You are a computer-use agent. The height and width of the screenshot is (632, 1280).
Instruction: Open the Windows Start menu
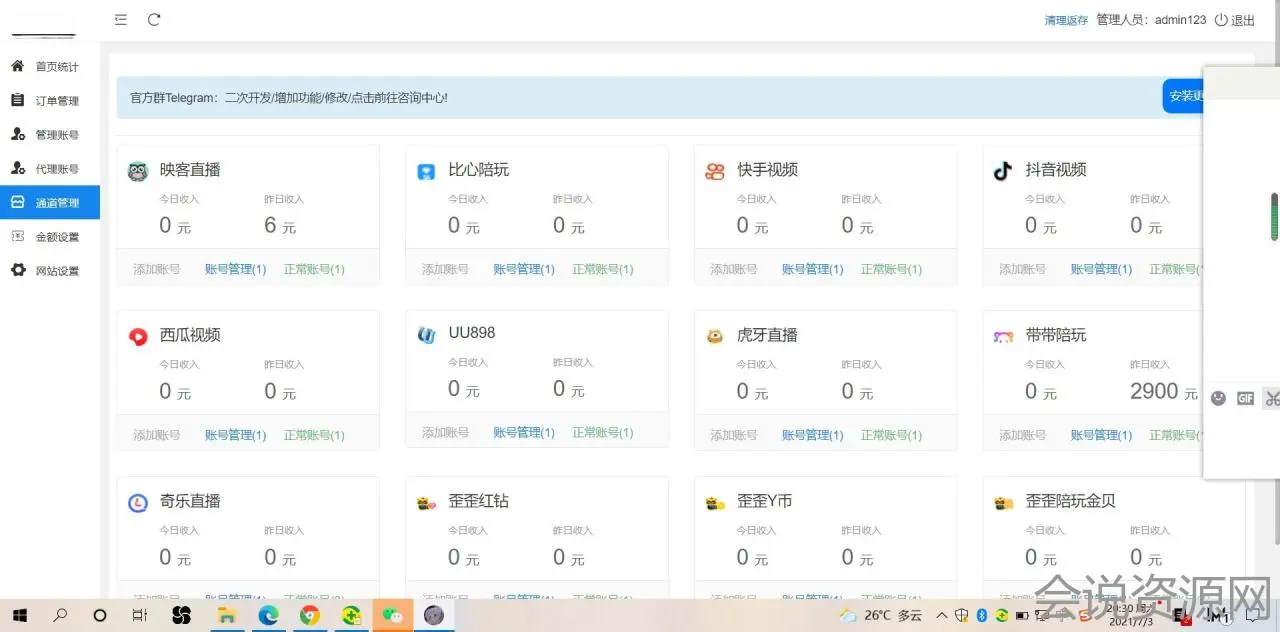click(x=20, y=615)
